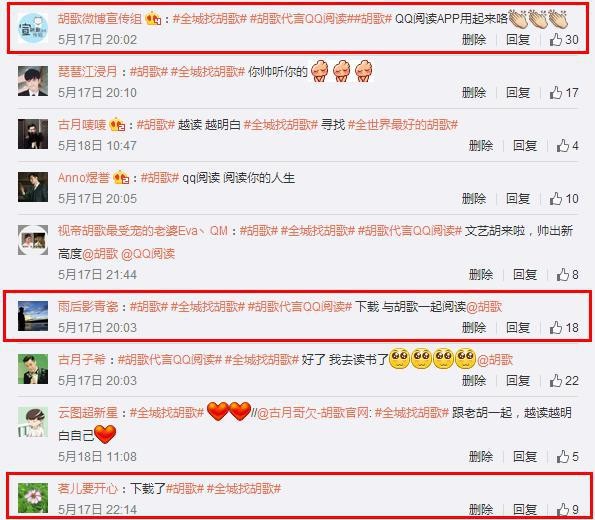The image size is (595, 520).
Task: Tap the thumbs-up with 10 likes on Anno煜誉's comment
Action: point(564,199)
